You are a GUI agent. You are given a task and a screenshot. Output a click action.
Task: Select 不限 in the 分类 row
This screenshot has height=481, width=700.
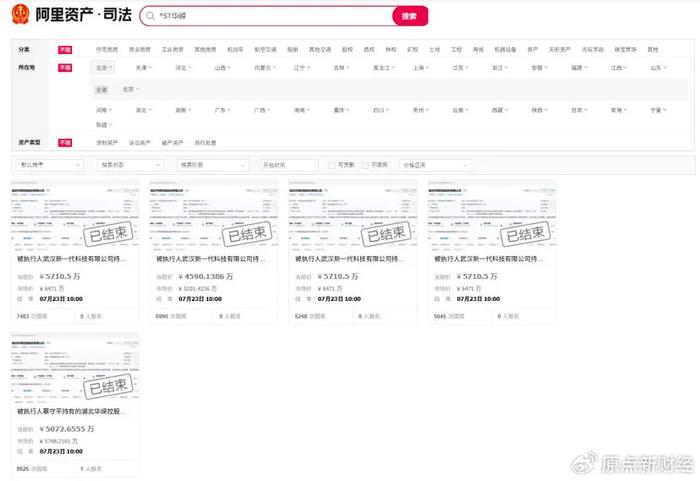coord(65,50)
